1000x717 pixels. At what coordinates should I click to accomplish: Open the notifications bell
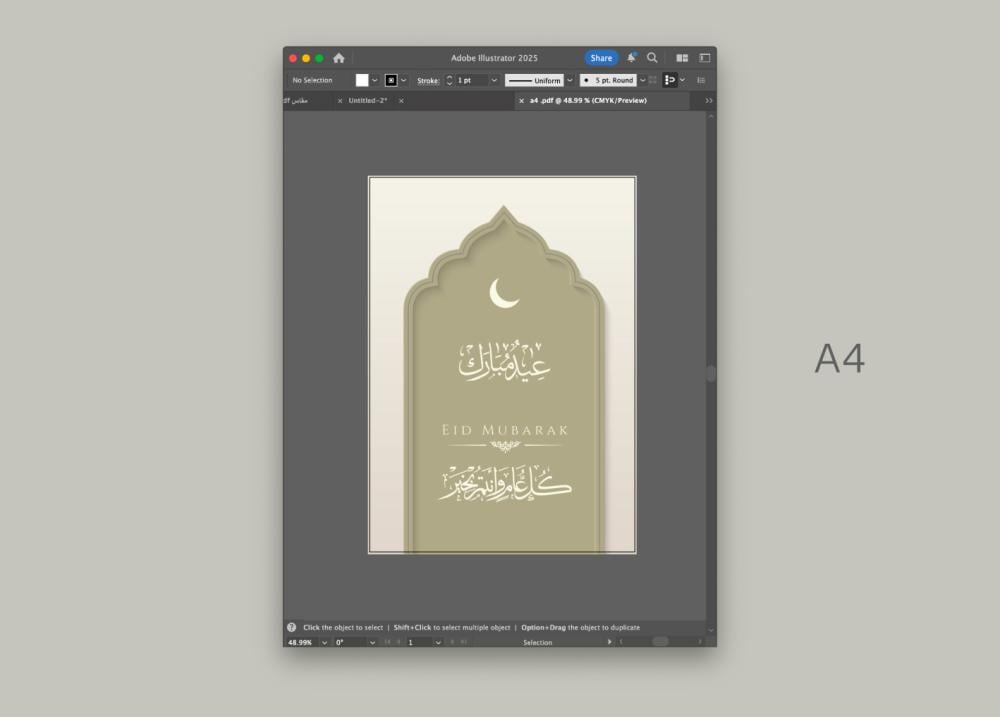pos(631,58)
